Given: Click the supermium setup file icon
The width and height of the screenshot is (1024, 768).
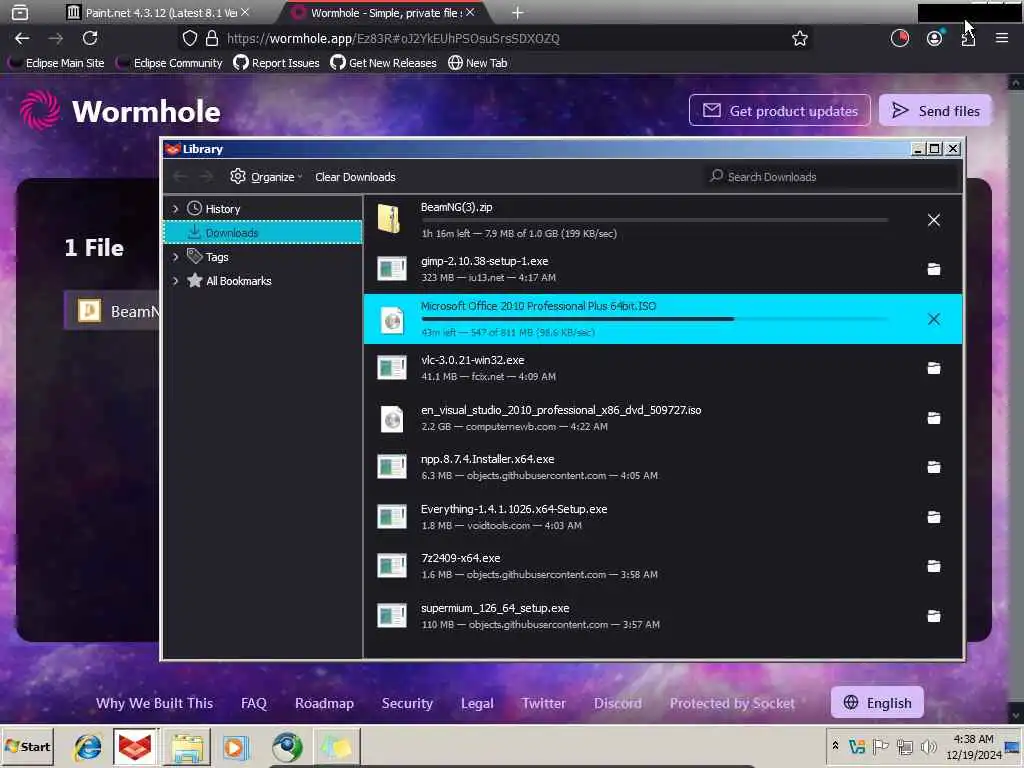Looking at the screenshot, I should tap(392, 616).
